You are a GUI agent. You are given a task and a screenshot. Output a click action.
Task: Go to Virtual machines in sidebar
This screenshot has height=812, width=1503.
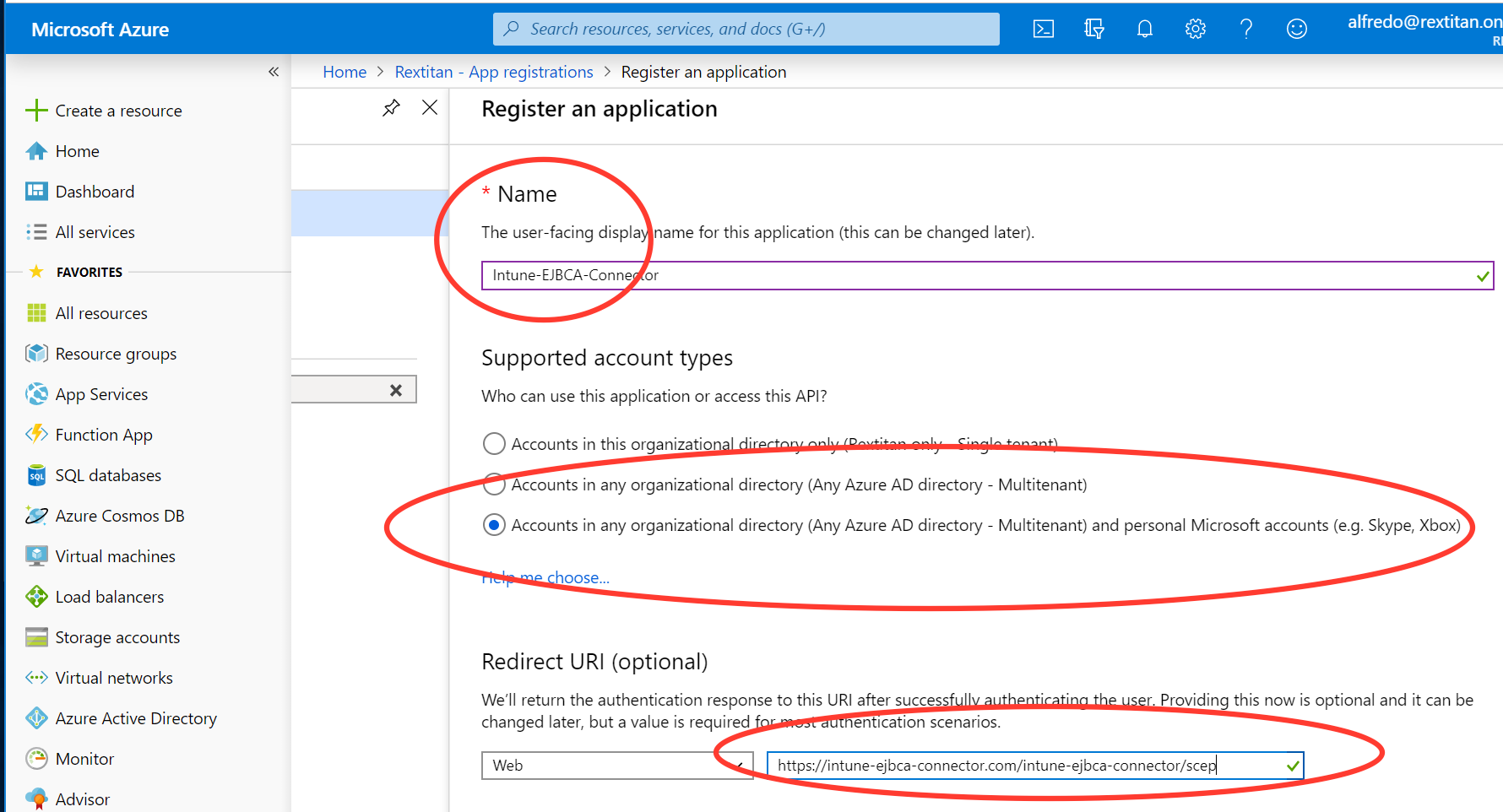pos(115,556)
